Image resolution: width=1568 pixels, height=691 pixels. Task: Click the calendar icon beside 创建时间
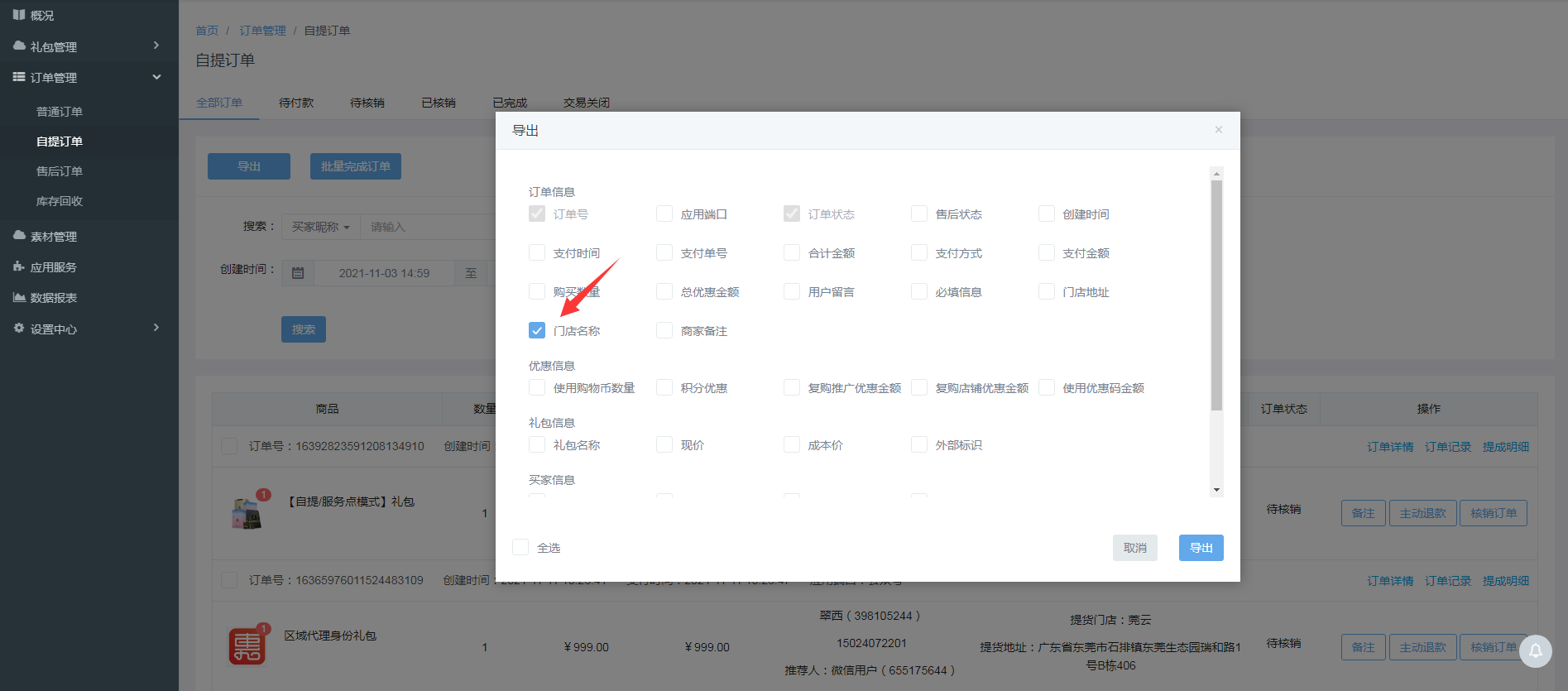pos(298,273)
